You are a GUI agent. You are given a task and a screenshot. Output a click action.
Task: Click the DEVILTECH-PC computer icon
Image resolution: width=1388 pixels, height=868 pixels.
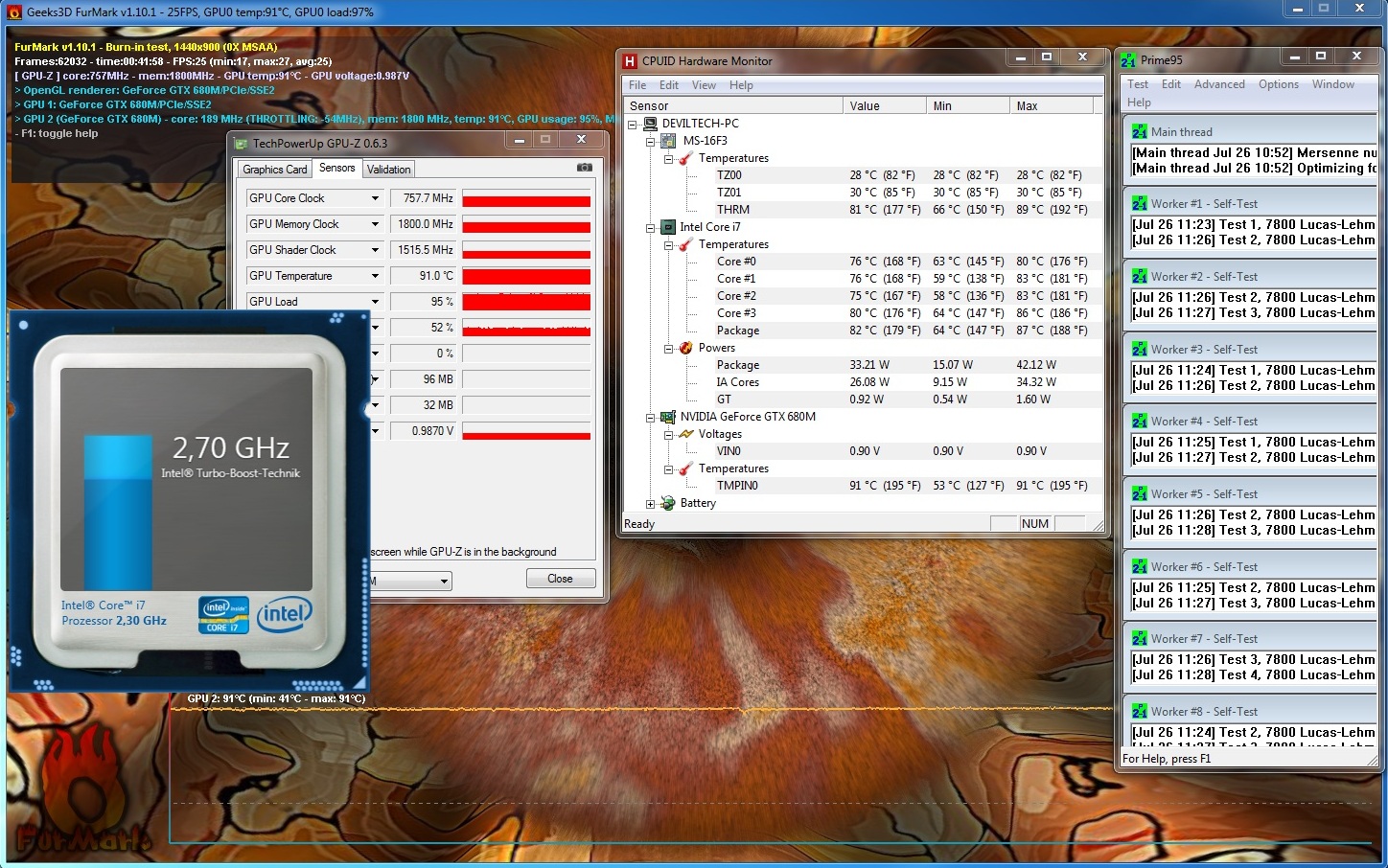pos(651,124)
